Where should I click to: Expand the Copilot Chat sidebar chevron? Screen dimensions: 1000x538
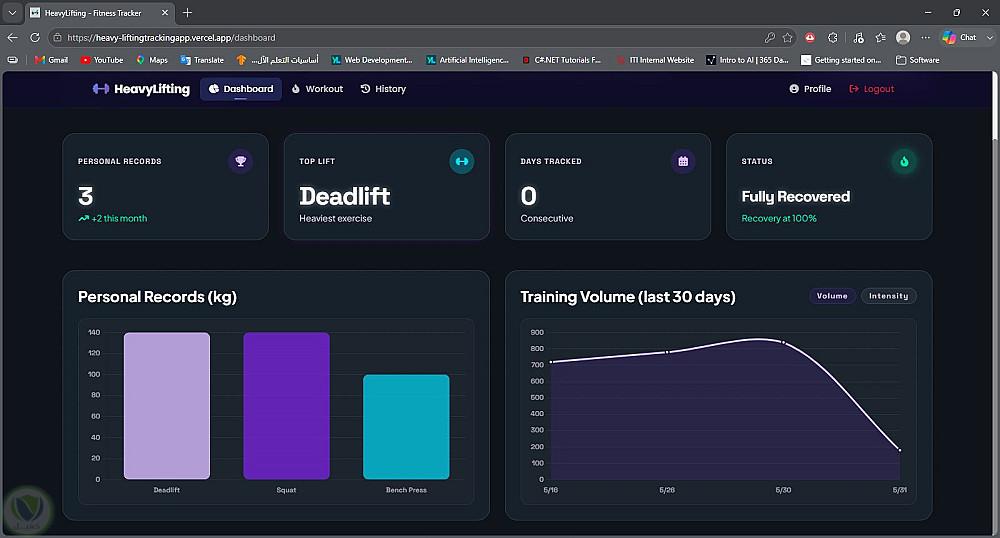pos(990,38)
